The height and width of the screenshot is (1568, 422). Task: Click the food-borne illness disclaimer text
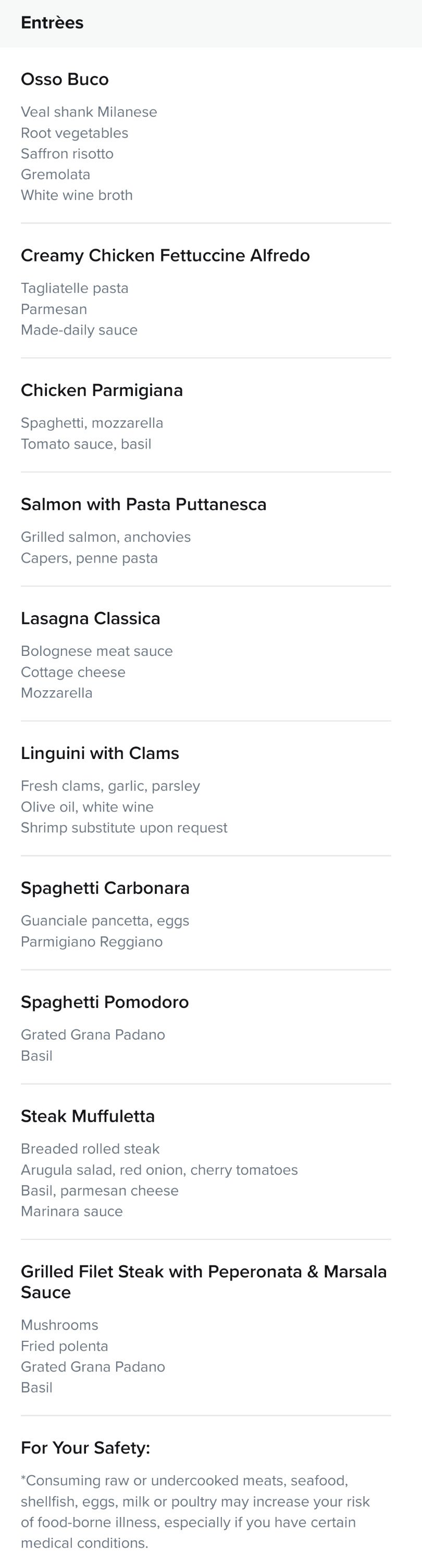pyautogui.click(x=195, y=1511)
